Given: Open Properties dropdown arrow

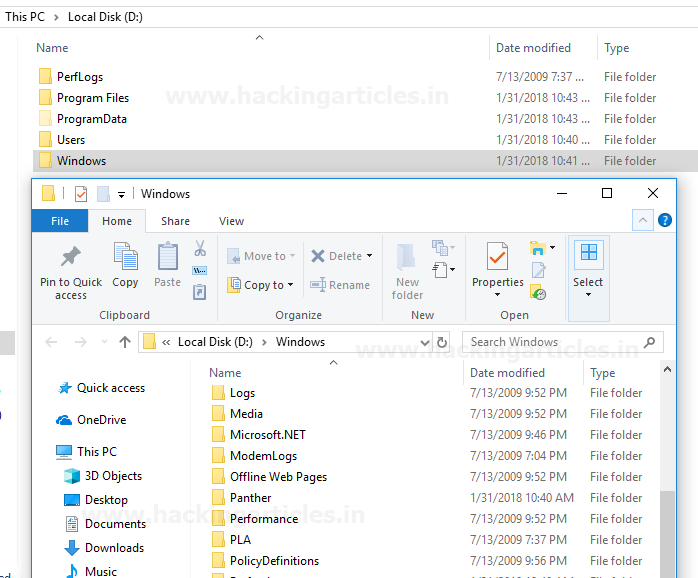Looking at the screenshot, I should pos(497,295).
